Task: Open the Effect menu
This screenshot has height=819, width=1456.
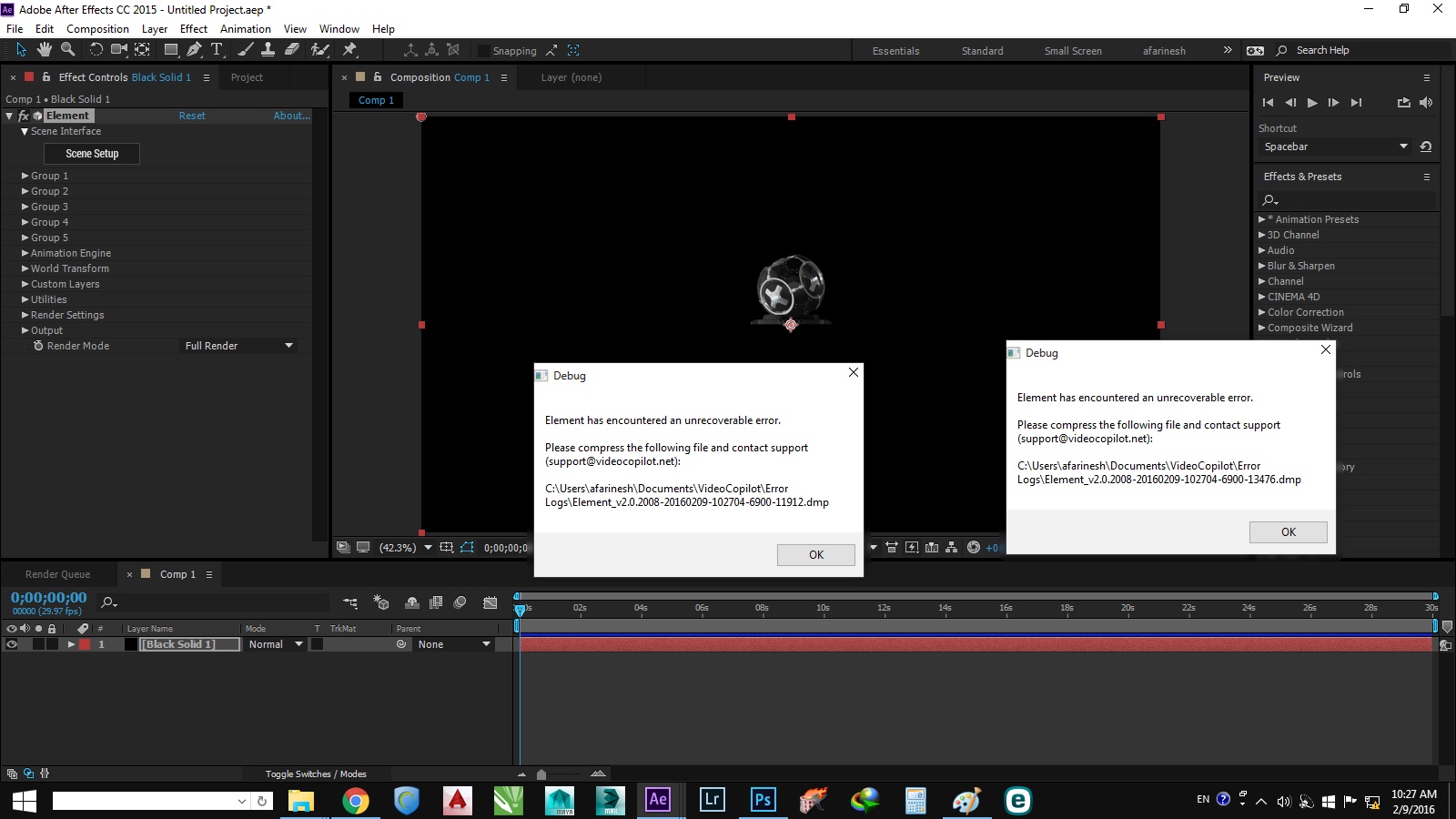Action: (194, 29)
